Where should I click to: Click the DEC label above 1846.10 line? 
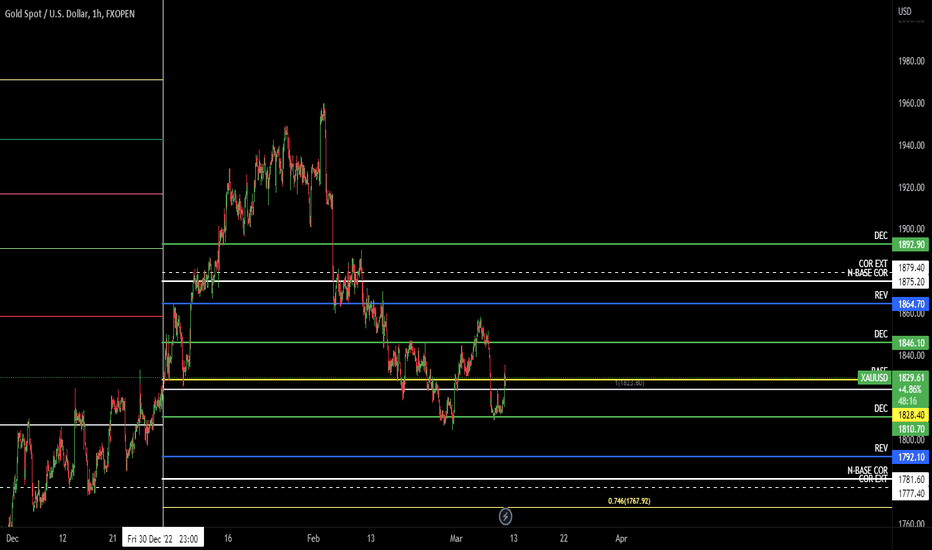click(x=880, y=334)
